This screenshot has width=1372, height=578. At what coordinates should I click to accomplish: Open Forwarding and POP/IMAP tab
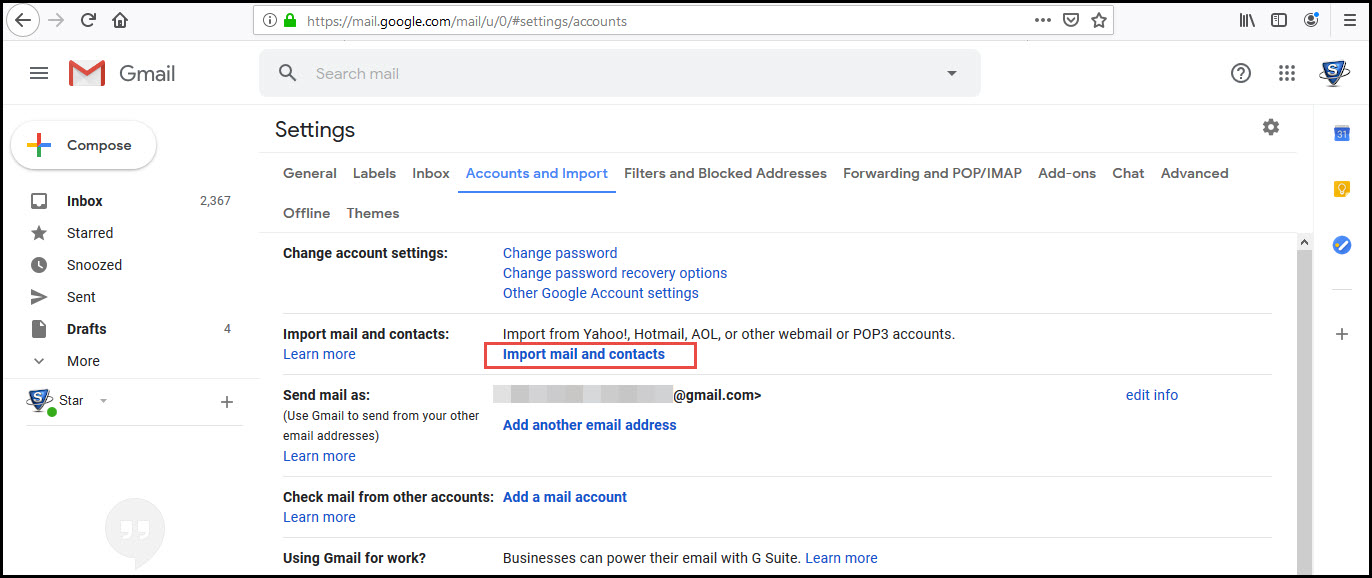(x=932, y=173)
